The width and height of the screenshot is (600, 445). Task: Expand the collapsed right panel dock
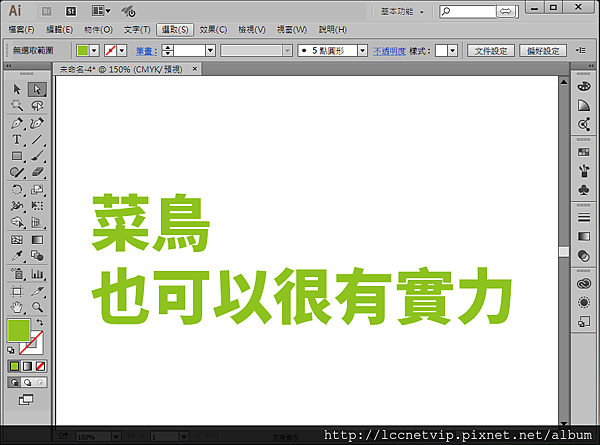pyautogui.click(x=591, y=66)
